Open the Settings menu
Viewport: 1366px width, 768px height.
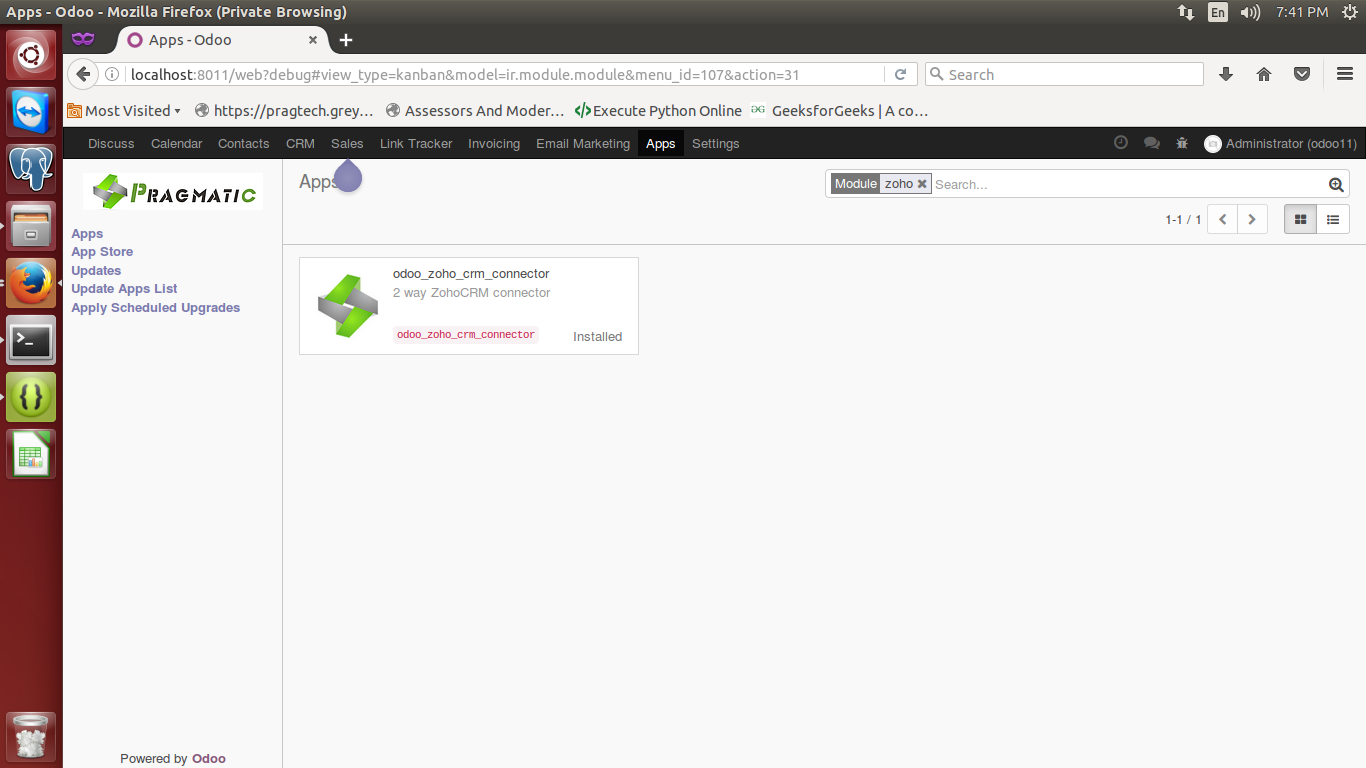716,143
